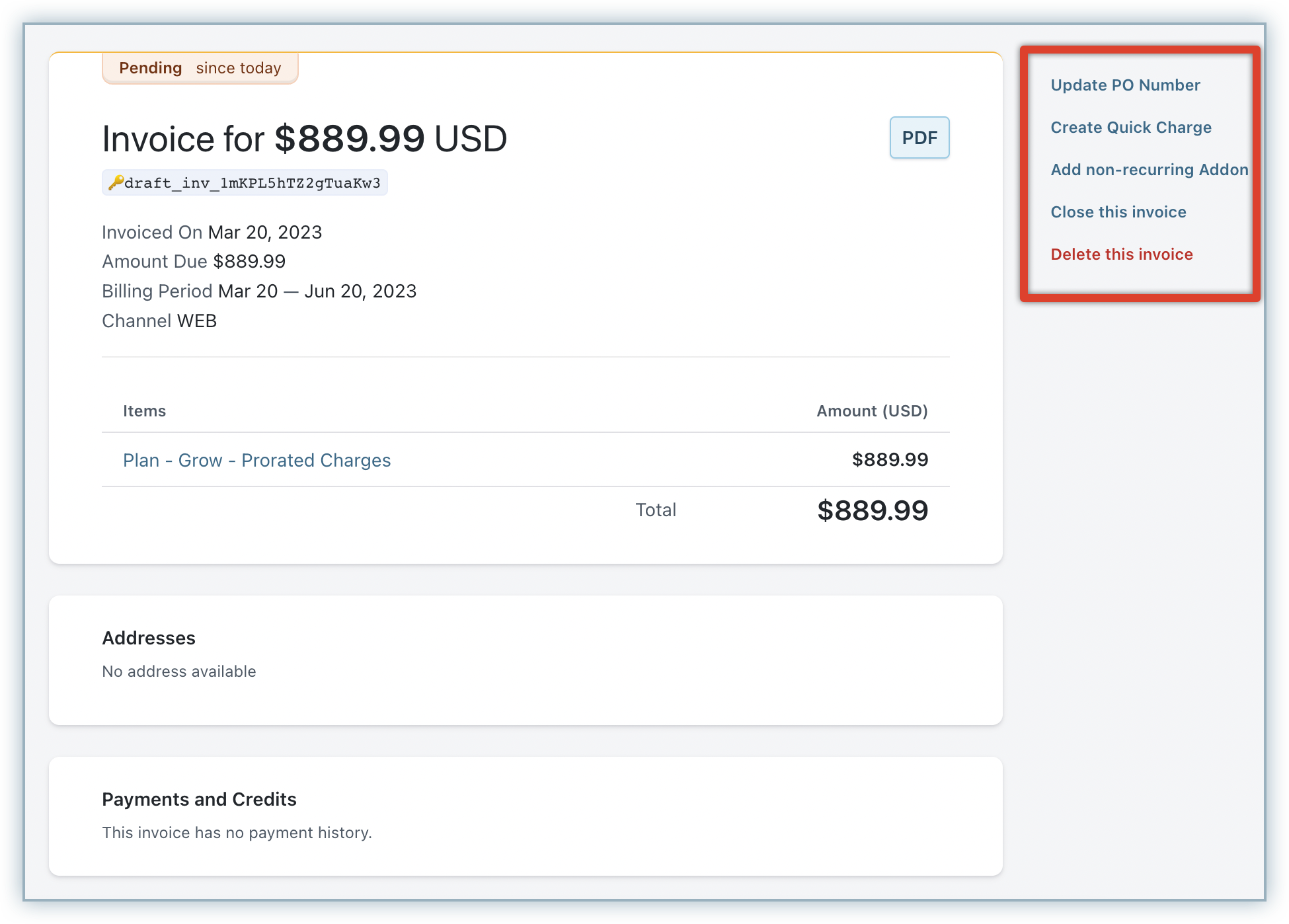This screenshot has height=924, width=1289.
Task: Click the PDF download button
Action: [919, 137]
